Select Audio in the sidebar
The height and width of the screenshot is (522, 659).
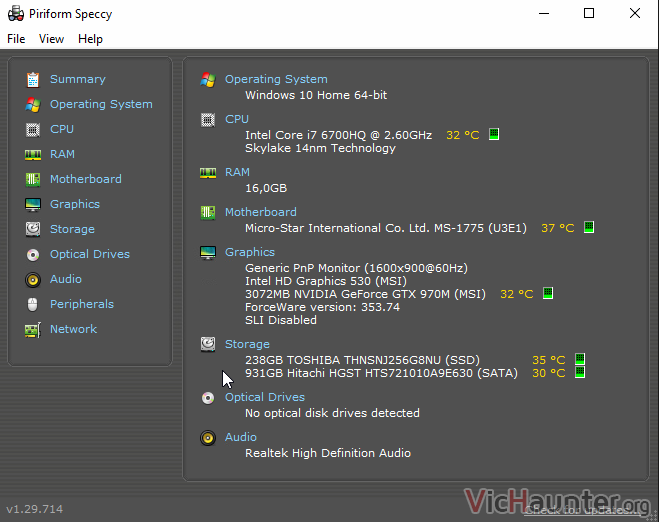pos(66,279)
